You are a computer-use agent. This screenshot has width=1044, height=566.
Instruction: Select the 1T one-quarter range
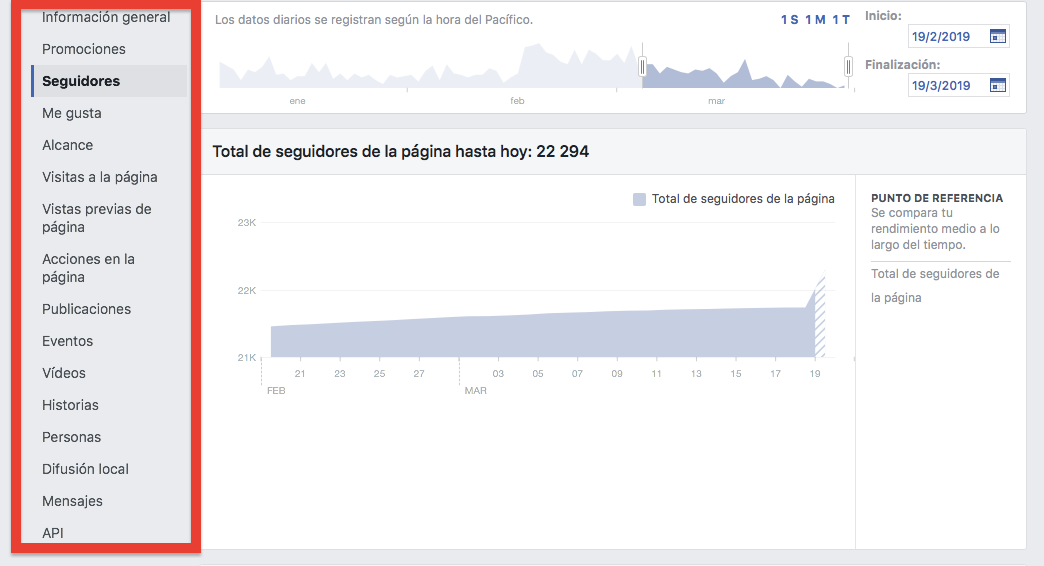click(841, 20)
